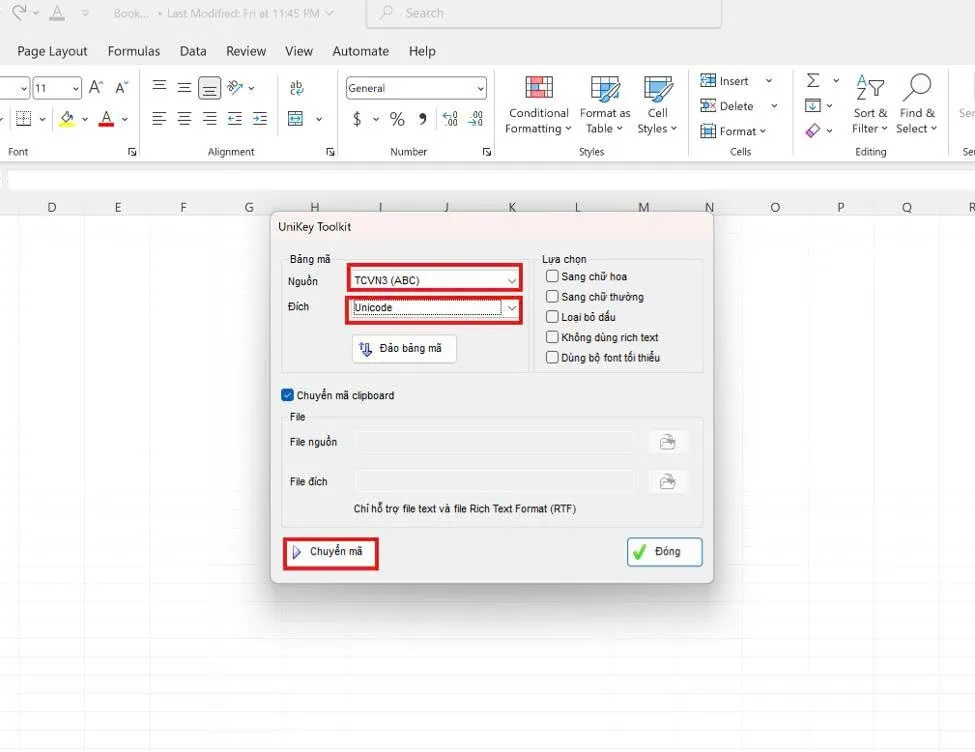Increase font size with the larger A icon
This screenshot has width=975, height=752.
(x=95, y=87)
